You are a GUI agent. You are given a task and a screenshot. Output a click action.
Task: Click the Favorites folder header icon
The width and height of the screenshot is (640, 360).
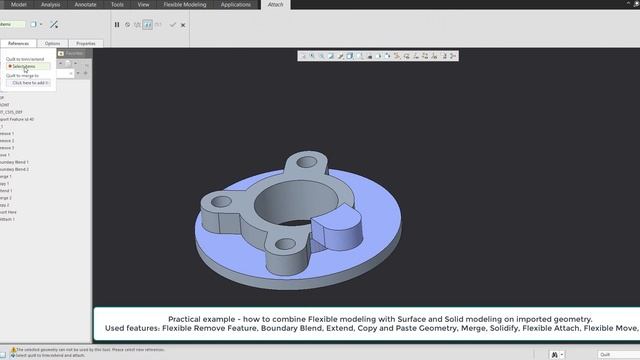61,53
